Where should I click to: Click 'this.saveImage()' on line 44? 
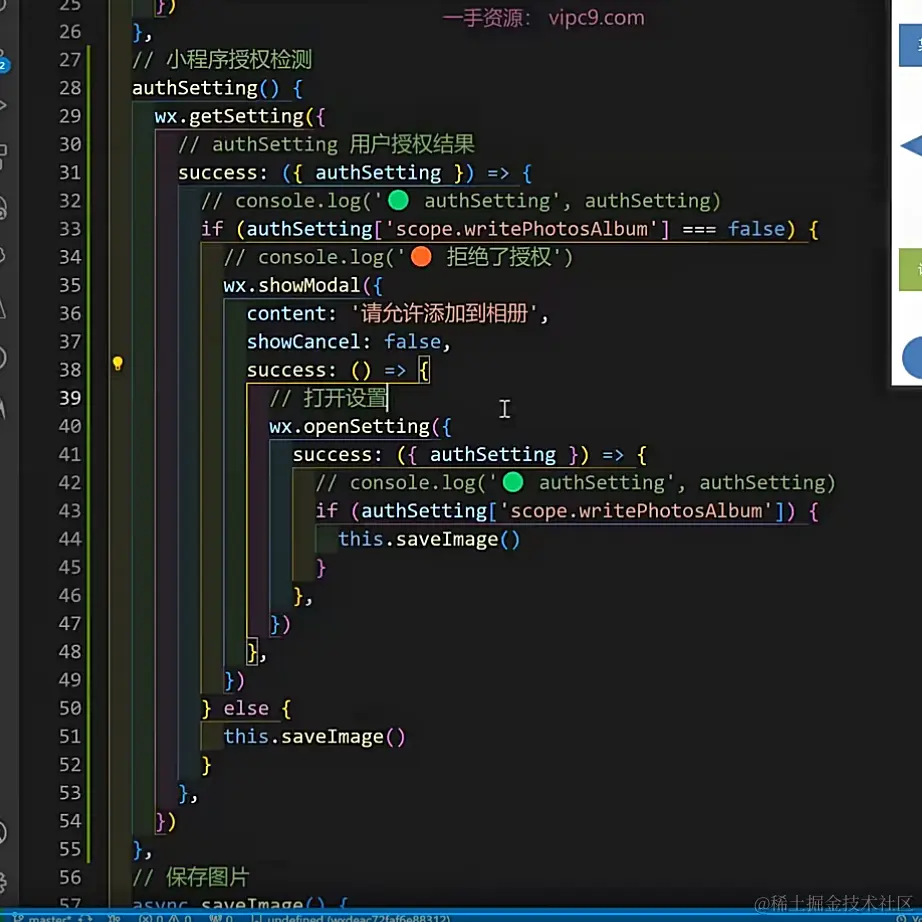429,539
